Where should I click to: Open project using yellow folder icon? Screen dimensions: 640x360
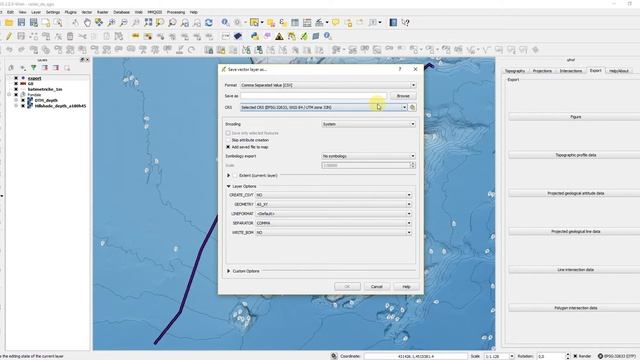(x=9, y=23)
